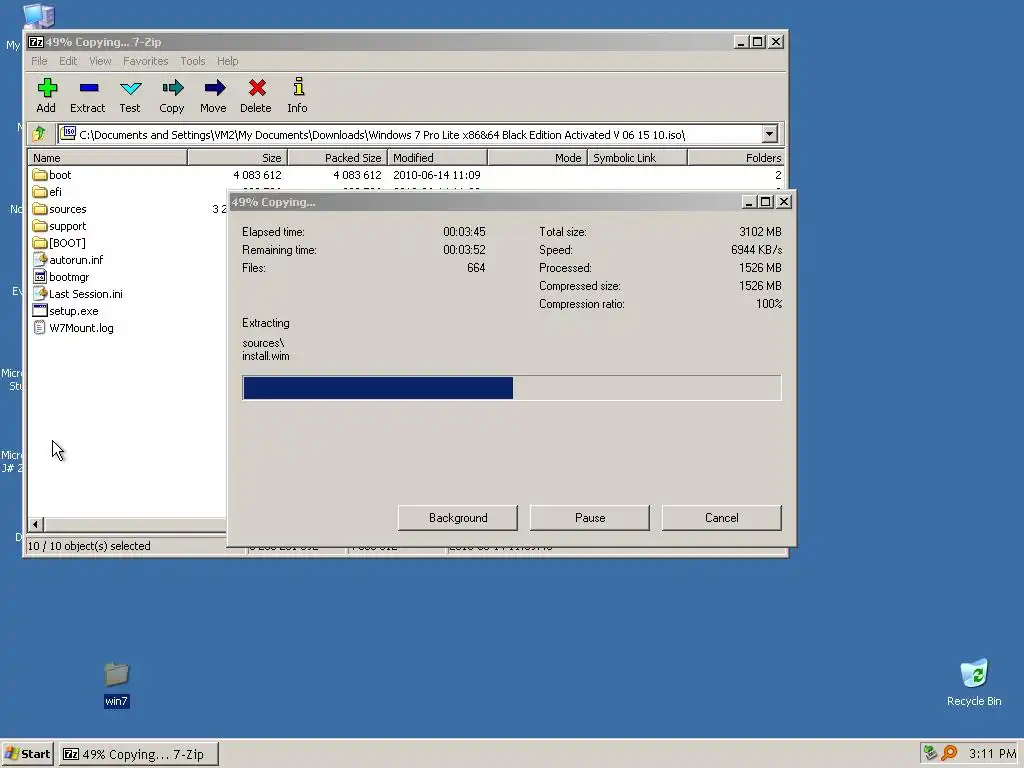Go up one folder level icon
The width and height of the screenshot is (1024, 768).
tap(39, 134)
